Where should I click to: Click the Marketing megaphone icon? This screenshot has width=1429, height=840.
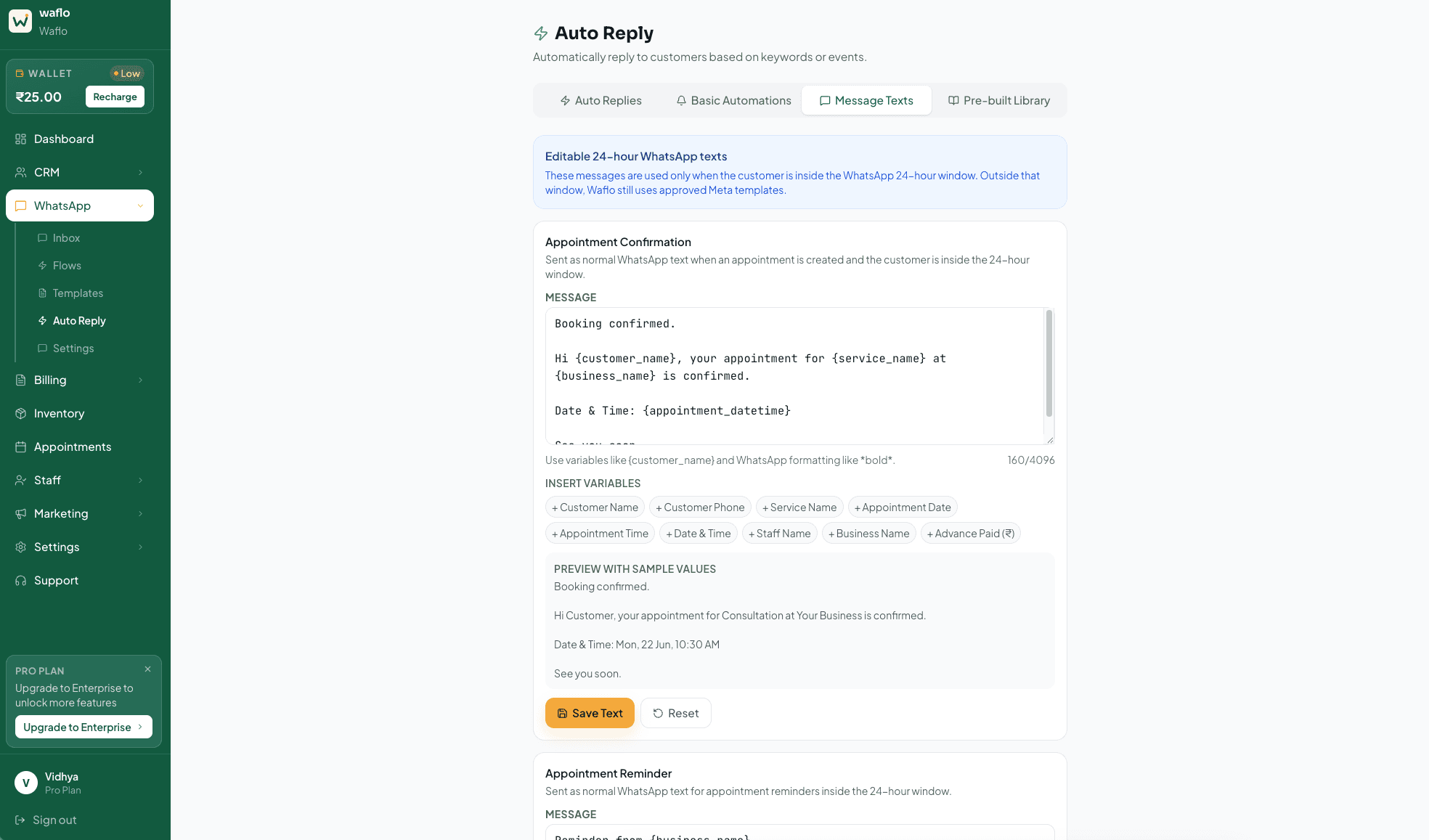tap(20, 513)
